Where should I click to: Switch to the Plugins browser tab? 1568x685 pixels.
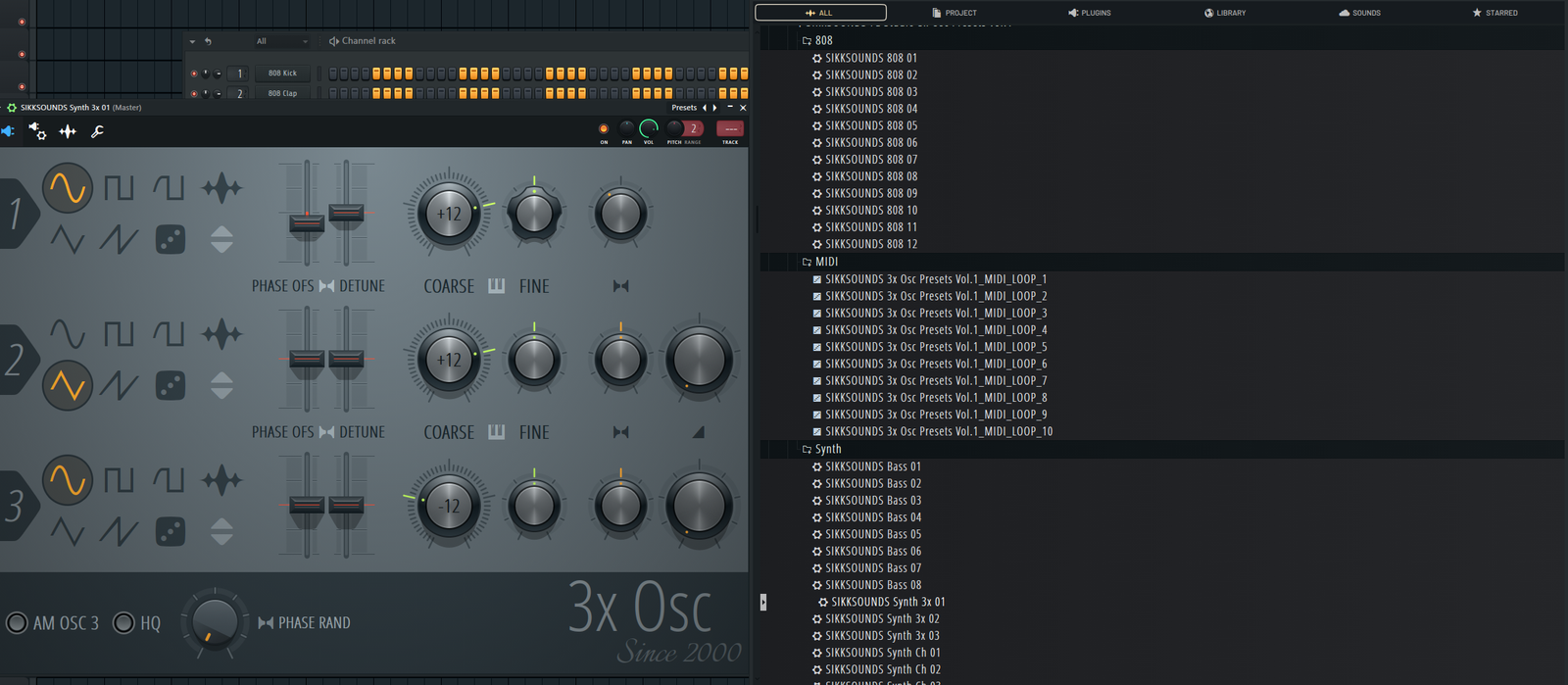[x=1089, y=13]
